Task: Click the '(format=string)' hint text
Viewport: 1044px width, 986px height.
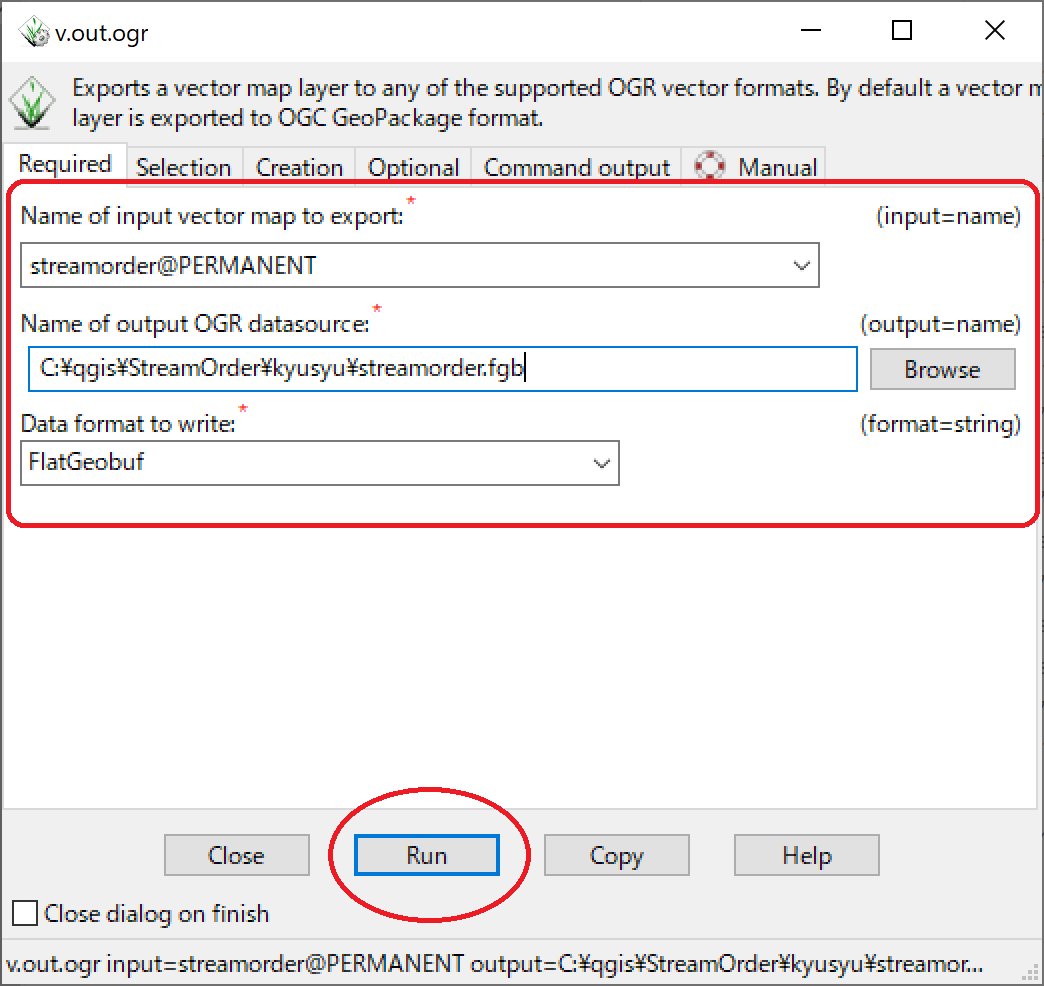Action: pos(940,424)
